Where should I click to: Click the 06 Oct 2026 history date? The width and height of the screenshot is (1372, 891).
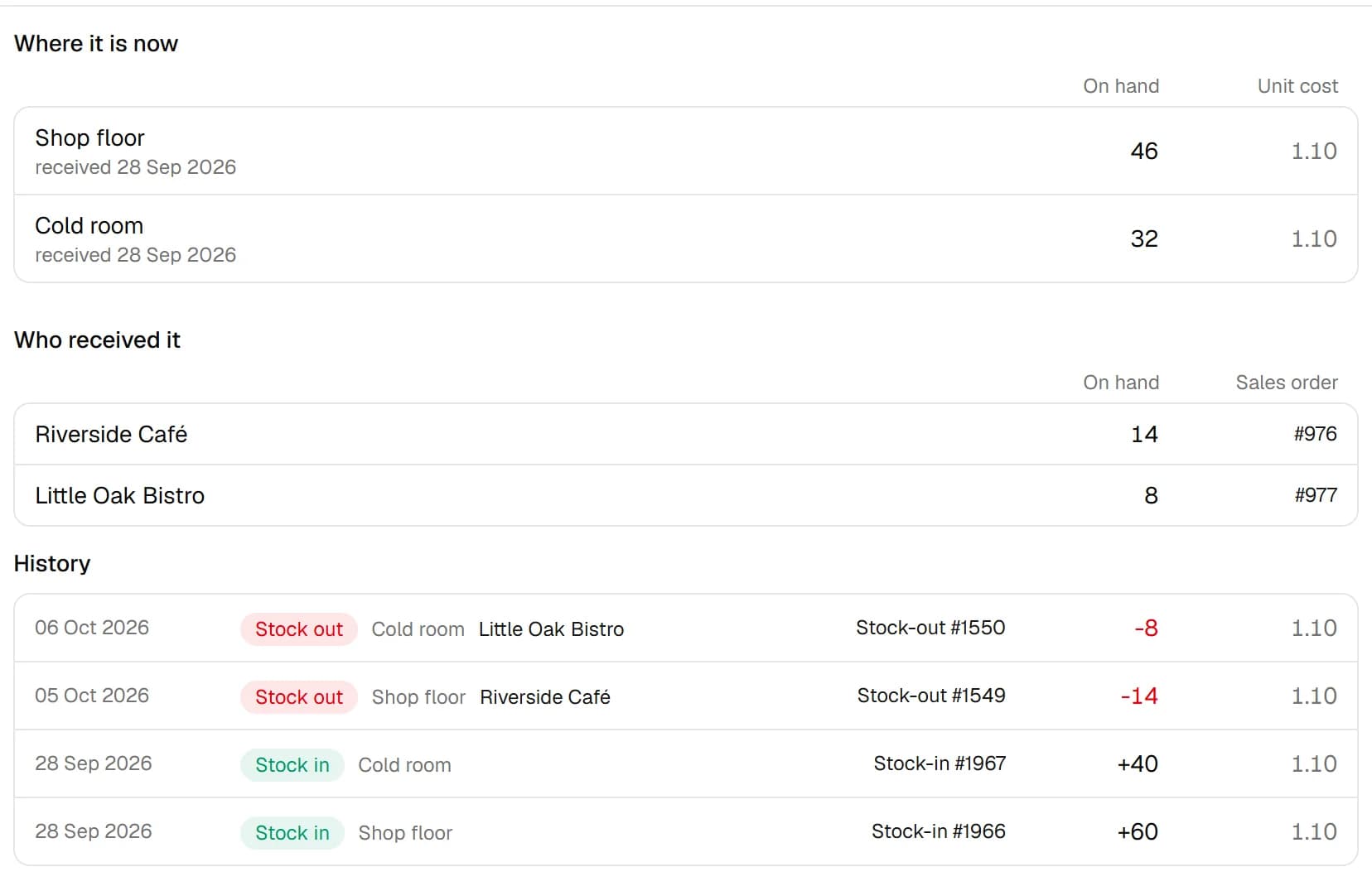[x=92, y=628]
